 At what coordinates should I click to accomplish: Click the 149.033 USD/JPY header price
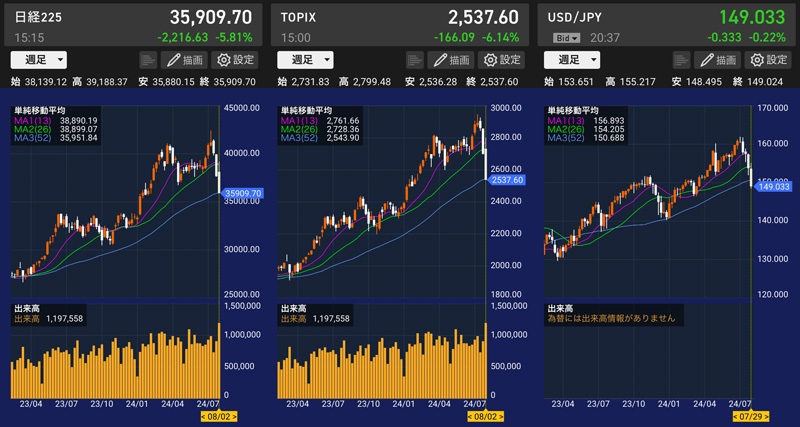click(x=752, y=17)
